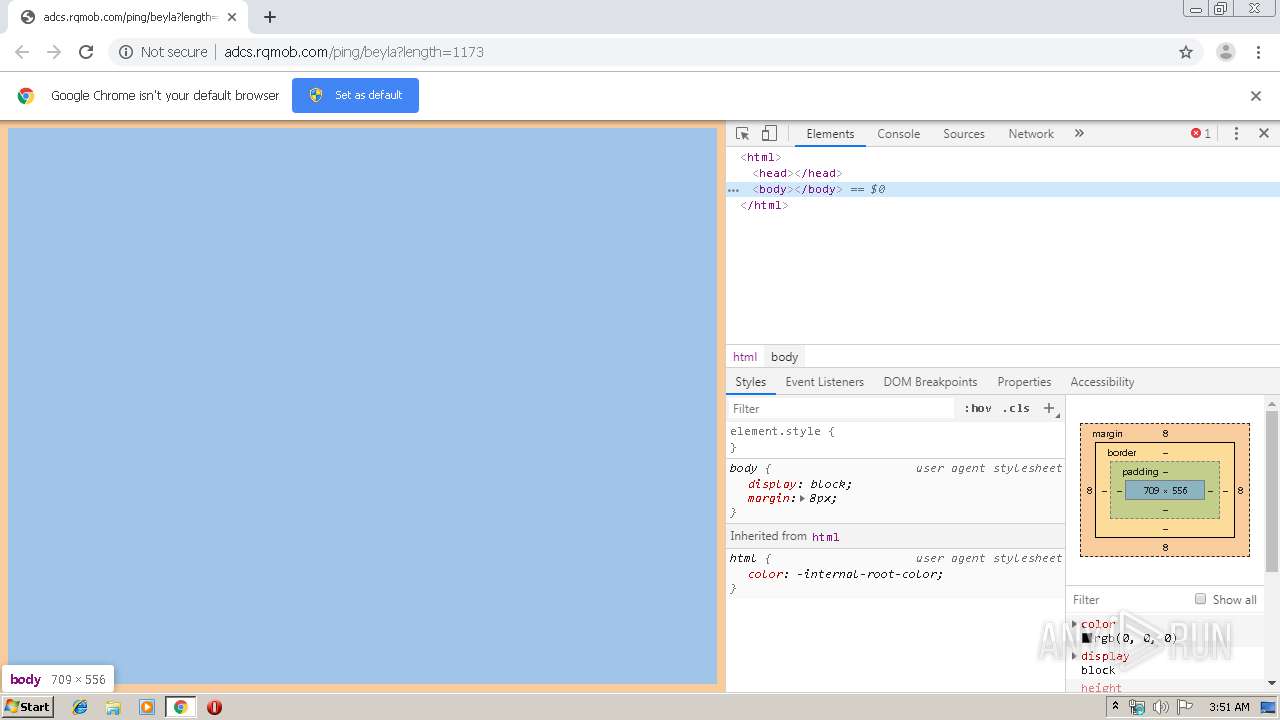Switch to the Console tab
This screenshot has height=720, width=1280.
898,134
